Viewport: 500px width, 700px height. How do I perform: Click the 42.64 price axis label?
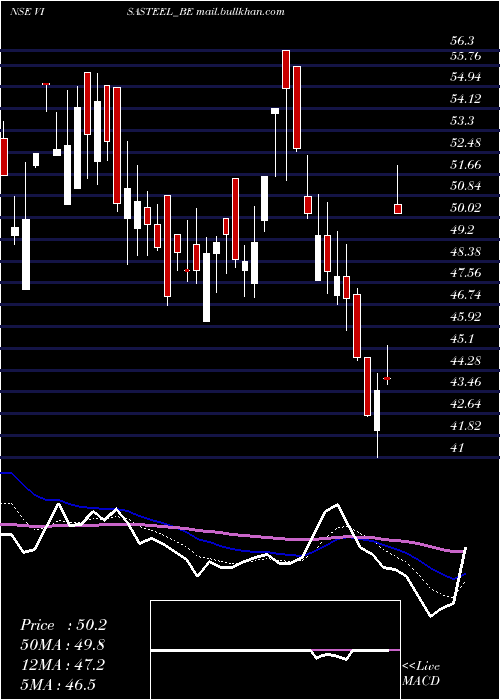[x=466, y=404]
